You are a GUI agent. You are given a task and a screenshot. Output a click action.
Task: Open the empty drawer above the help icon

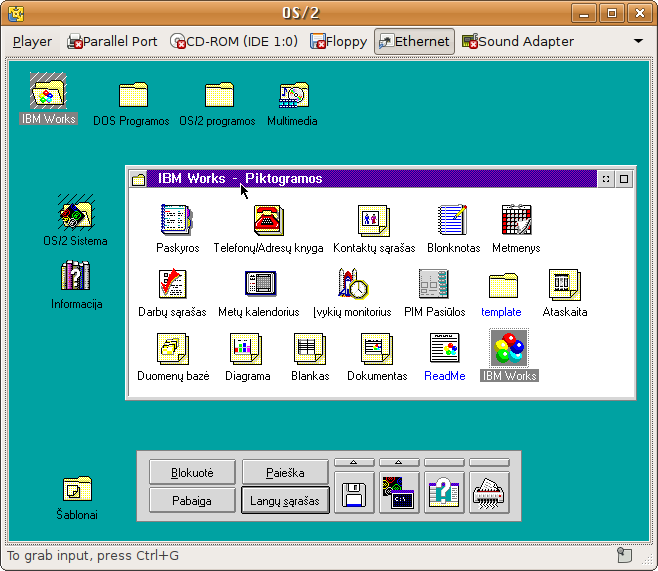(444, 462)
